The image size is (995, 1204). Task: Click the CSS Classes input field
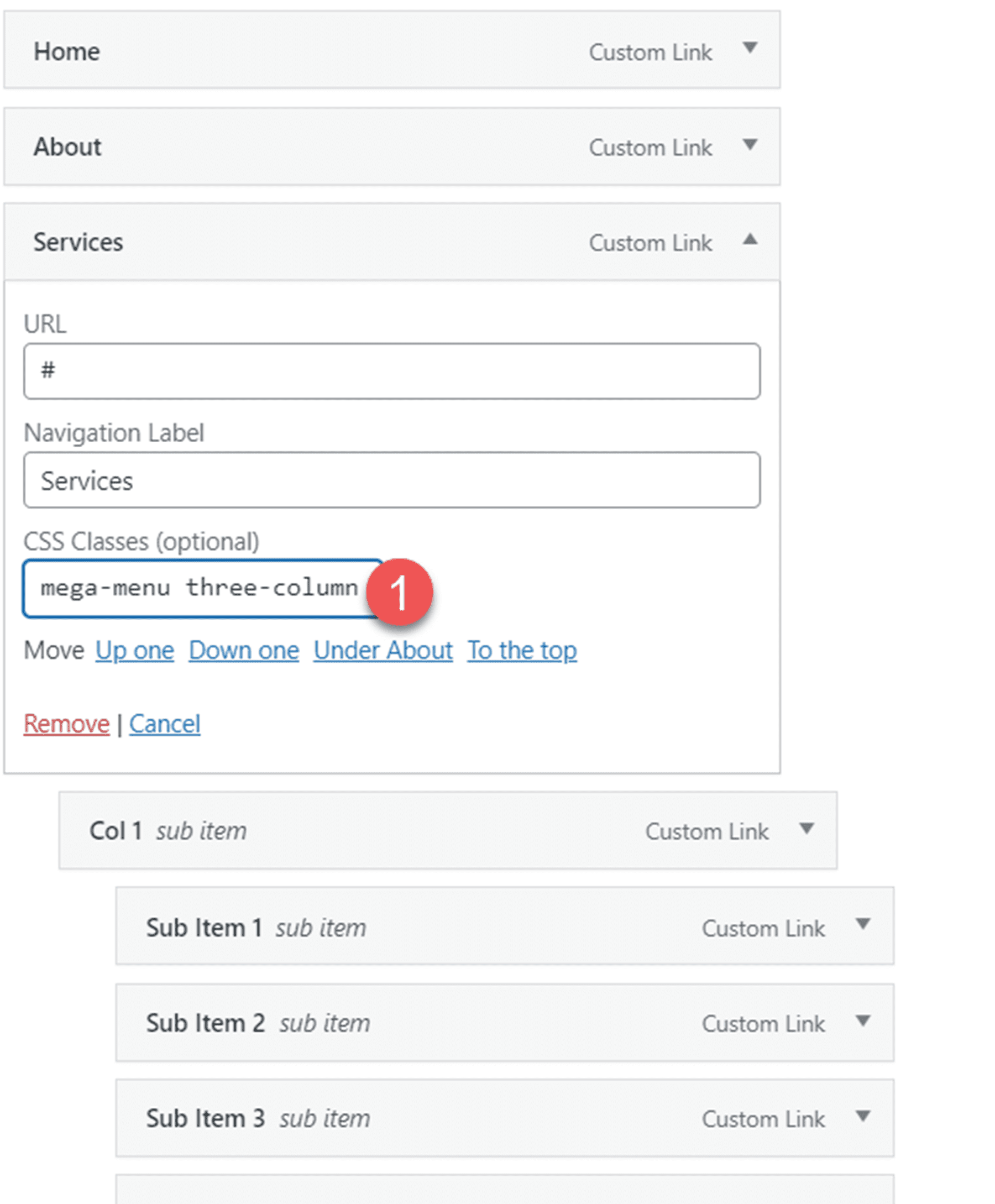coord(201,588)
